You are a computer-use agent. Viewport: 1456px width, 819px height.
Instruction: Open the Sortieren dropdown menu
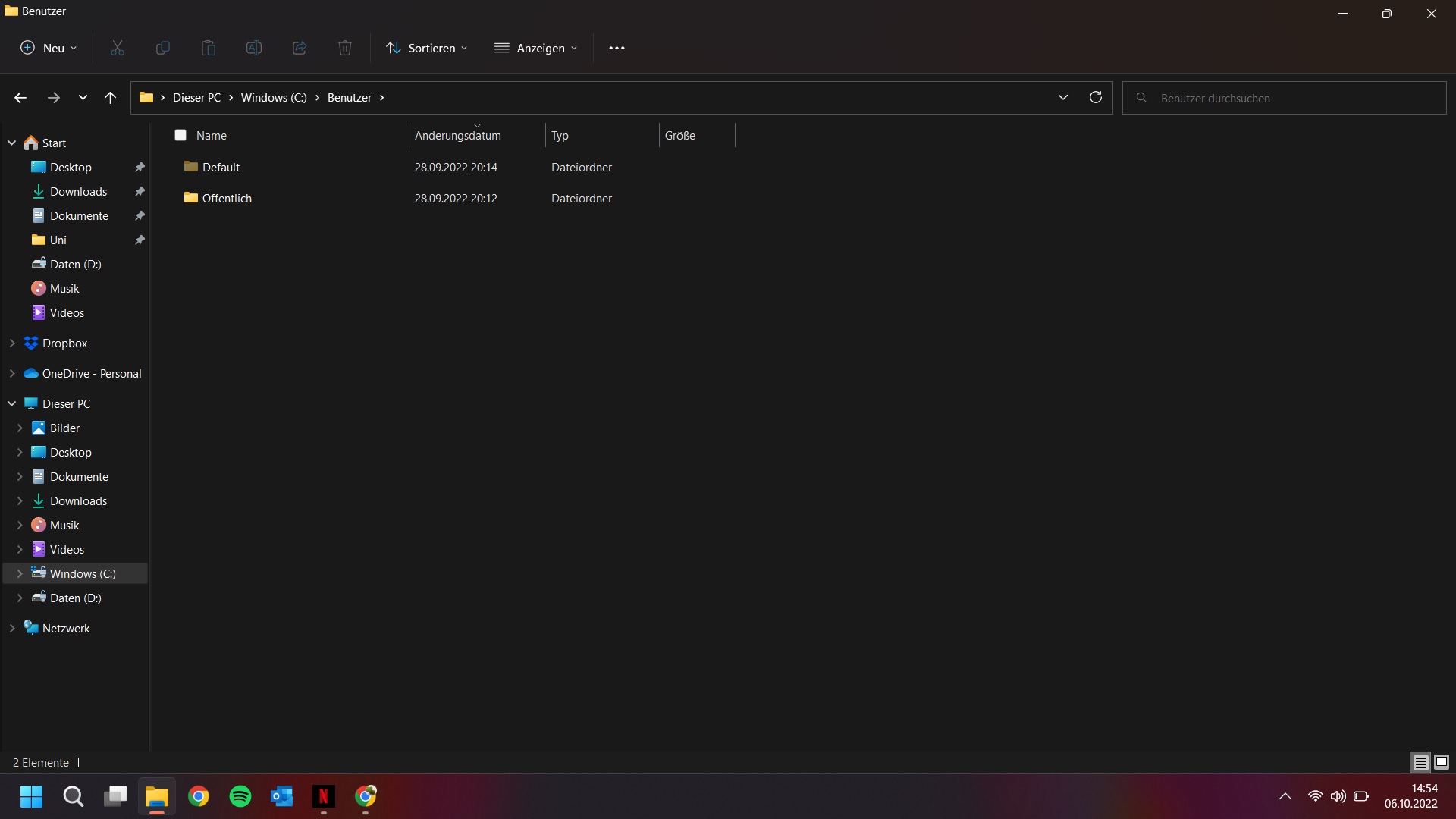click(x=427, y=48)
